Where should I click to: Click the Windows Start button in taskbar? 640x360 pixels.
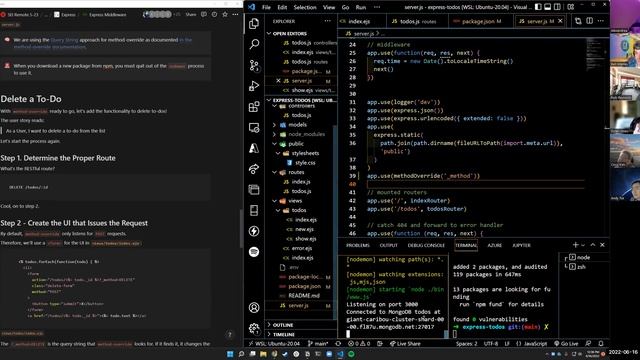tap(230, 354)
